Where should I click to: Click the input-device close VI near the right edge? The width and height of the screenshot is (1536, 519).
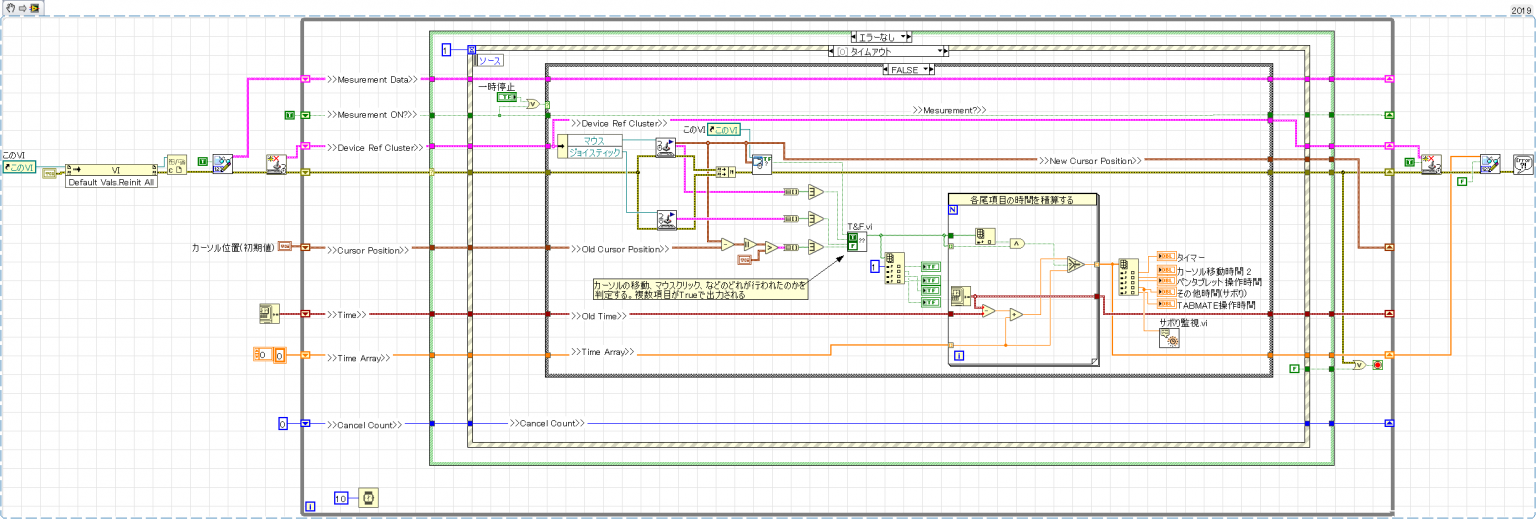point(1430,164)
